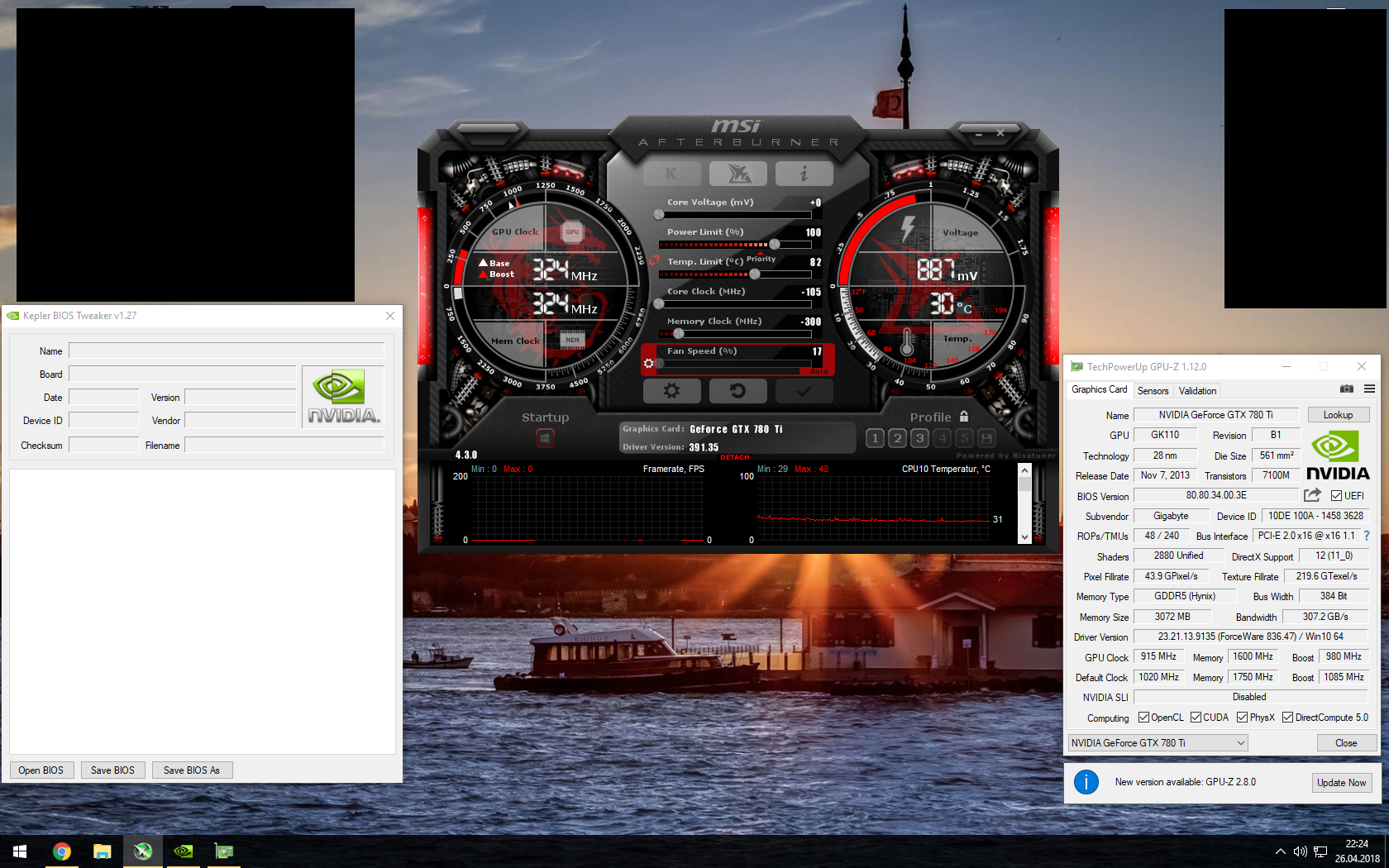The height and width of the screenshot is (868, 1389).
Task: Click the MEM chip icon in clock gauge
Action: pos(572,340)
